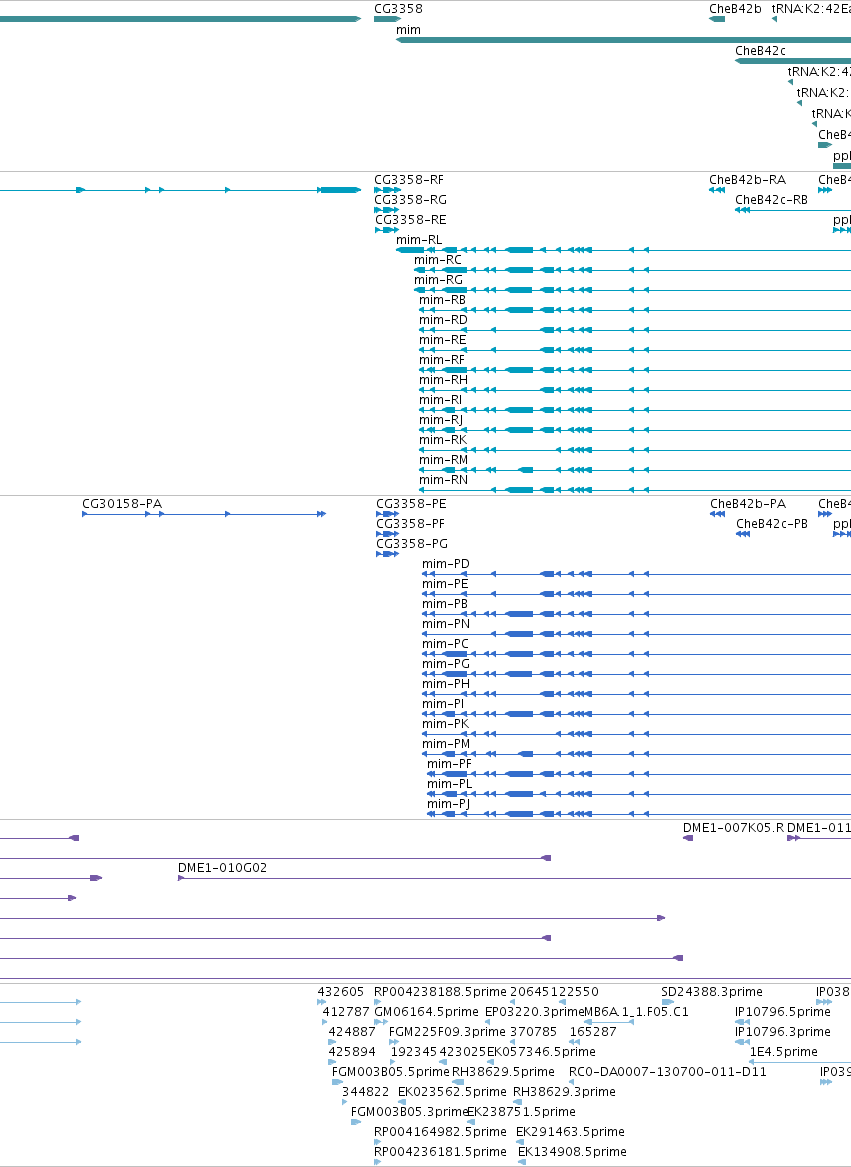Viewport: 851px width, 1167px height.
Task: Select protein mim-PN
Action: 445,625
